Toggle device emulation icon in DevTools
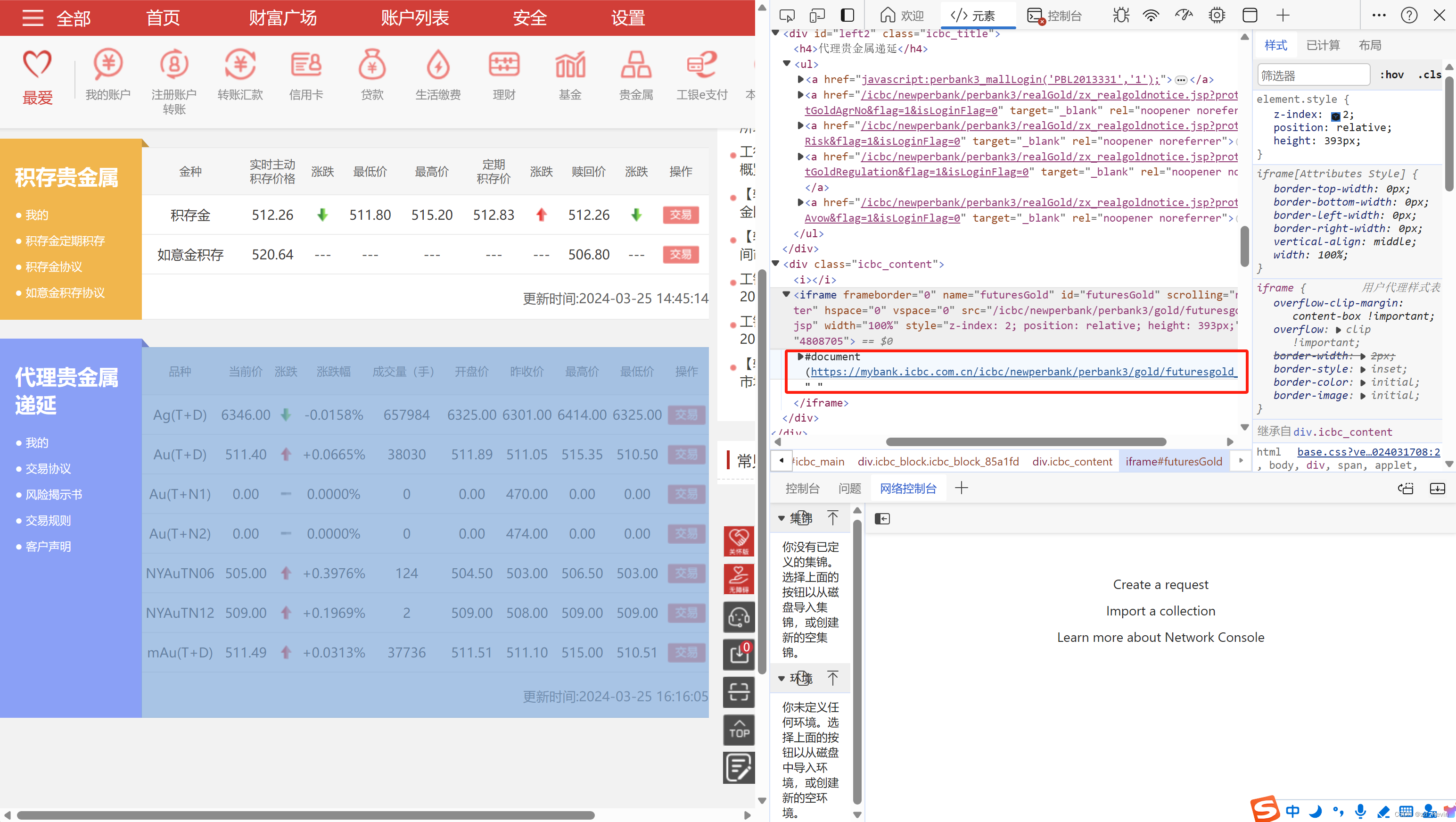This screenshot has height=822, width=1456. (x=817, y=15)
